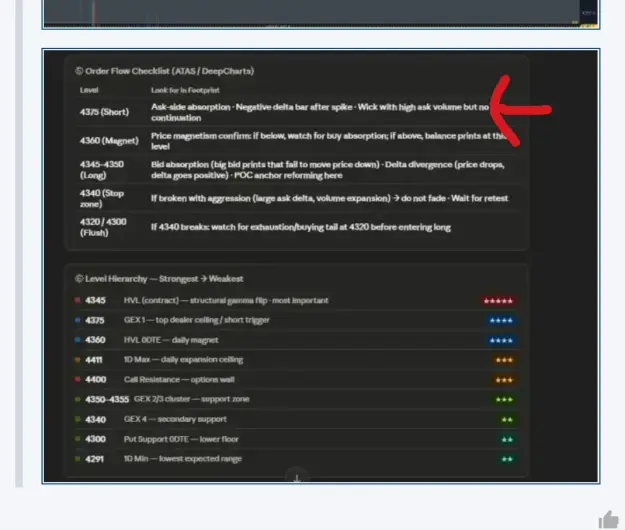Click the four-star blue badge on GEX 1 row
Image resolution: width=625 pixels, height=530 pixels.
pos(501,320)
